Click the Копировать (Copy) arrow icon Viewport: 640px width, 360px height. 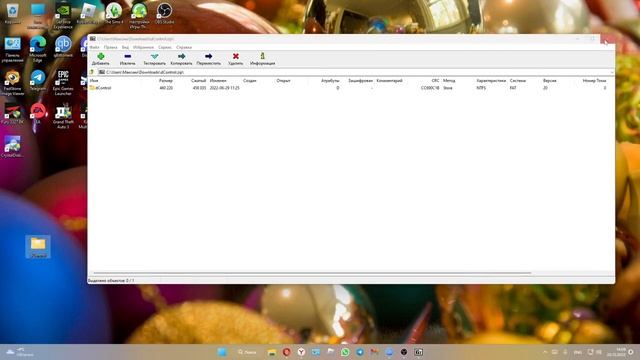pyautogui.click(x=181, y=56)
